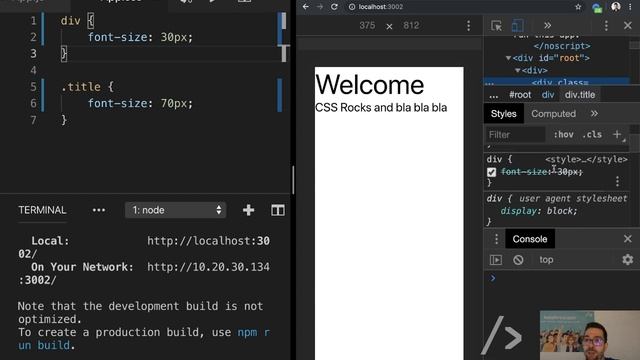Open the style source link
This screenshot has height=360, width=640.
point(586,159)
